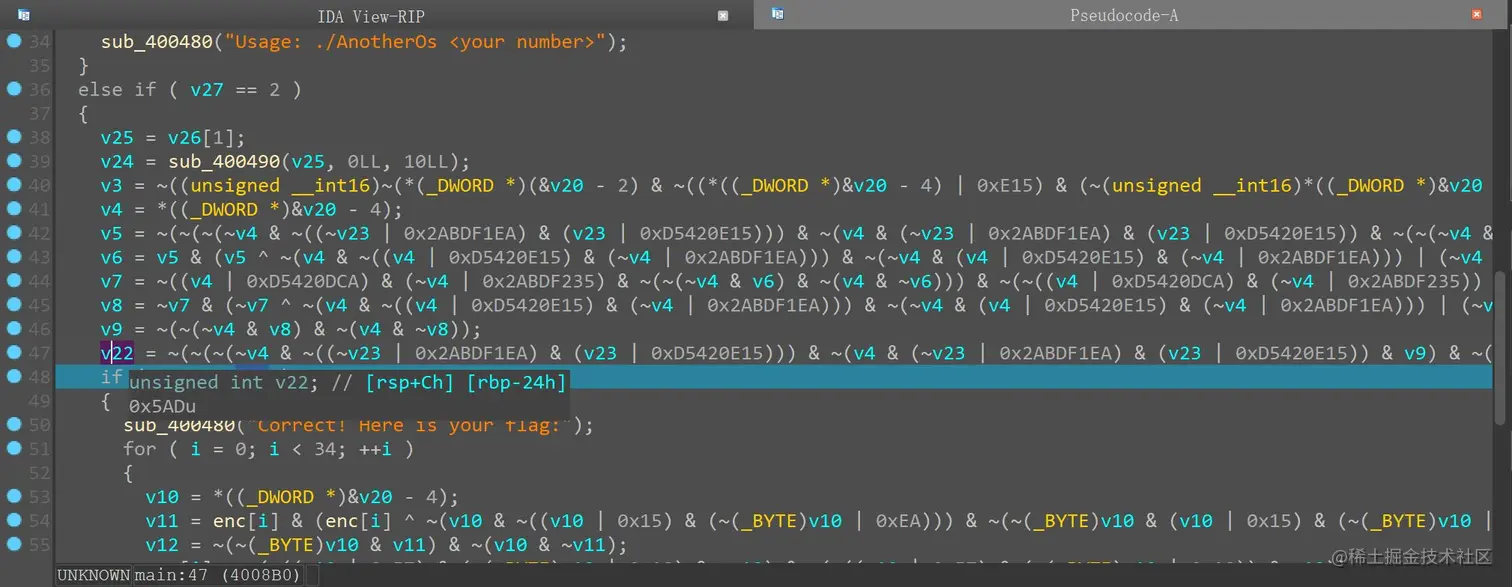
Task: Toggle breakpoint dot on line 43
Action: click(x=13, y=257)
